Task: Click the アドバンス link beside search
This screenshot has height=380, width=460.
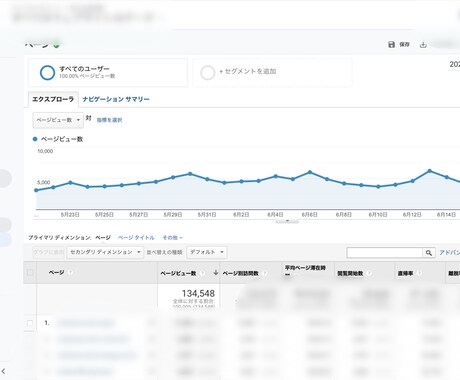Action: tap(449, 253)
